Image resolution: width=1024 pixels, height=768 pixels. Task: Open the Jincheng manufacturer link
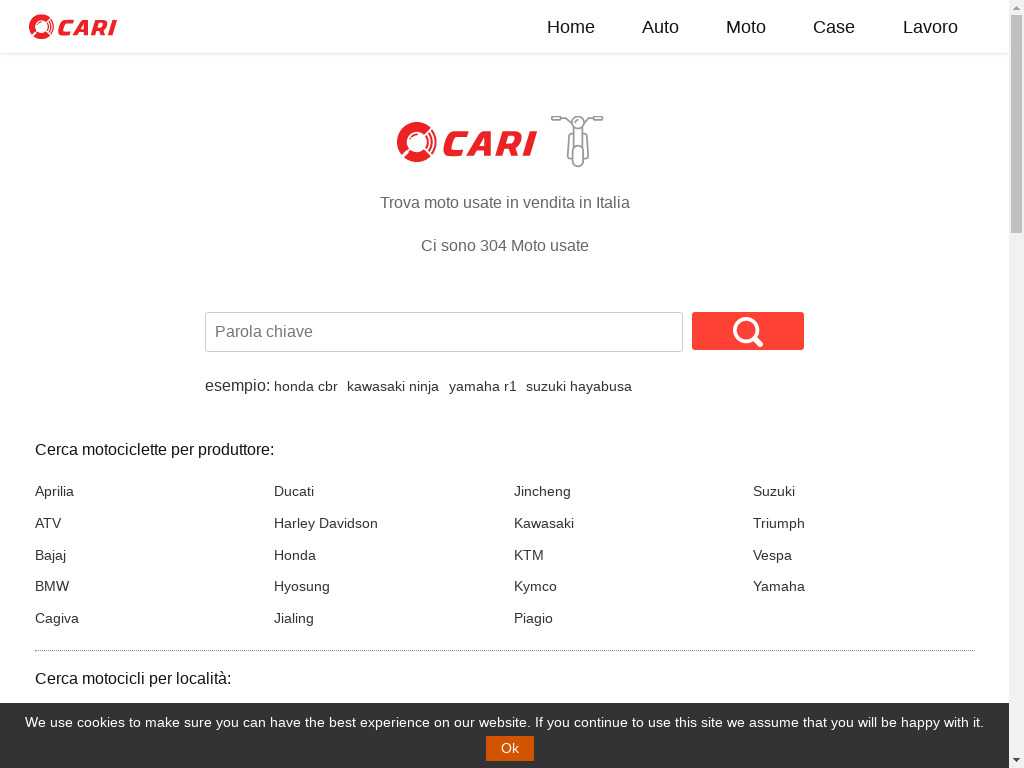tap(542, 491)
